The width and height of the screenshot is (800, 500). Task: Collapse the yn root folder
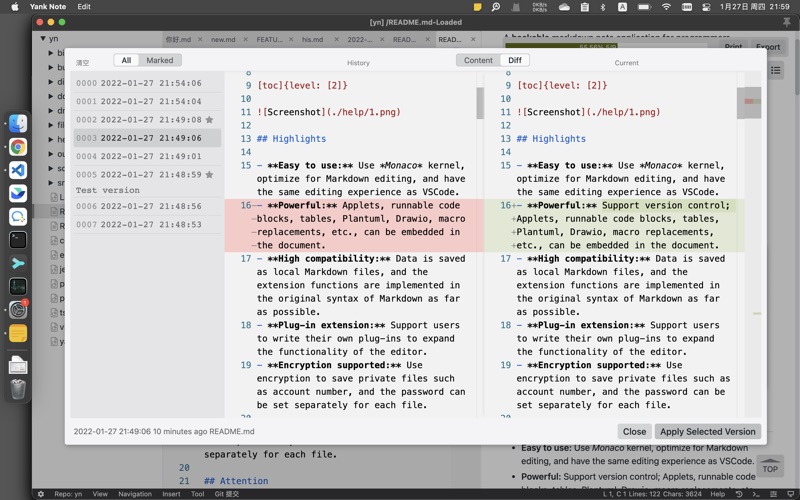coord(43,38)
